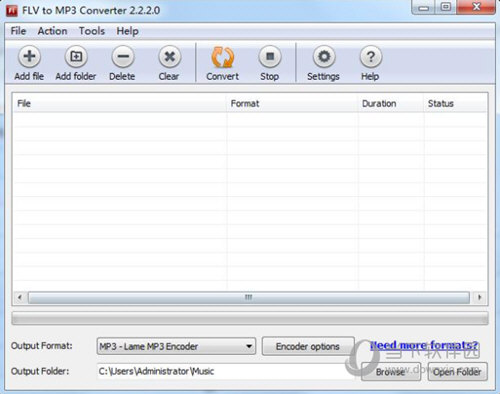Viewport: 500px width, 394px height.
Task: Open Settings via the gear icon
Action: (x=324, y=57)
